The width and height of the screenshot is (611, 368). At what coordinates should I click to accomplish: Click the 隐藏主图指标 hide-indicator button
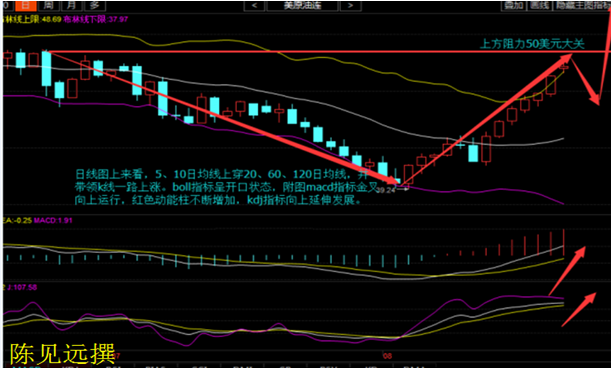(582, 5)
